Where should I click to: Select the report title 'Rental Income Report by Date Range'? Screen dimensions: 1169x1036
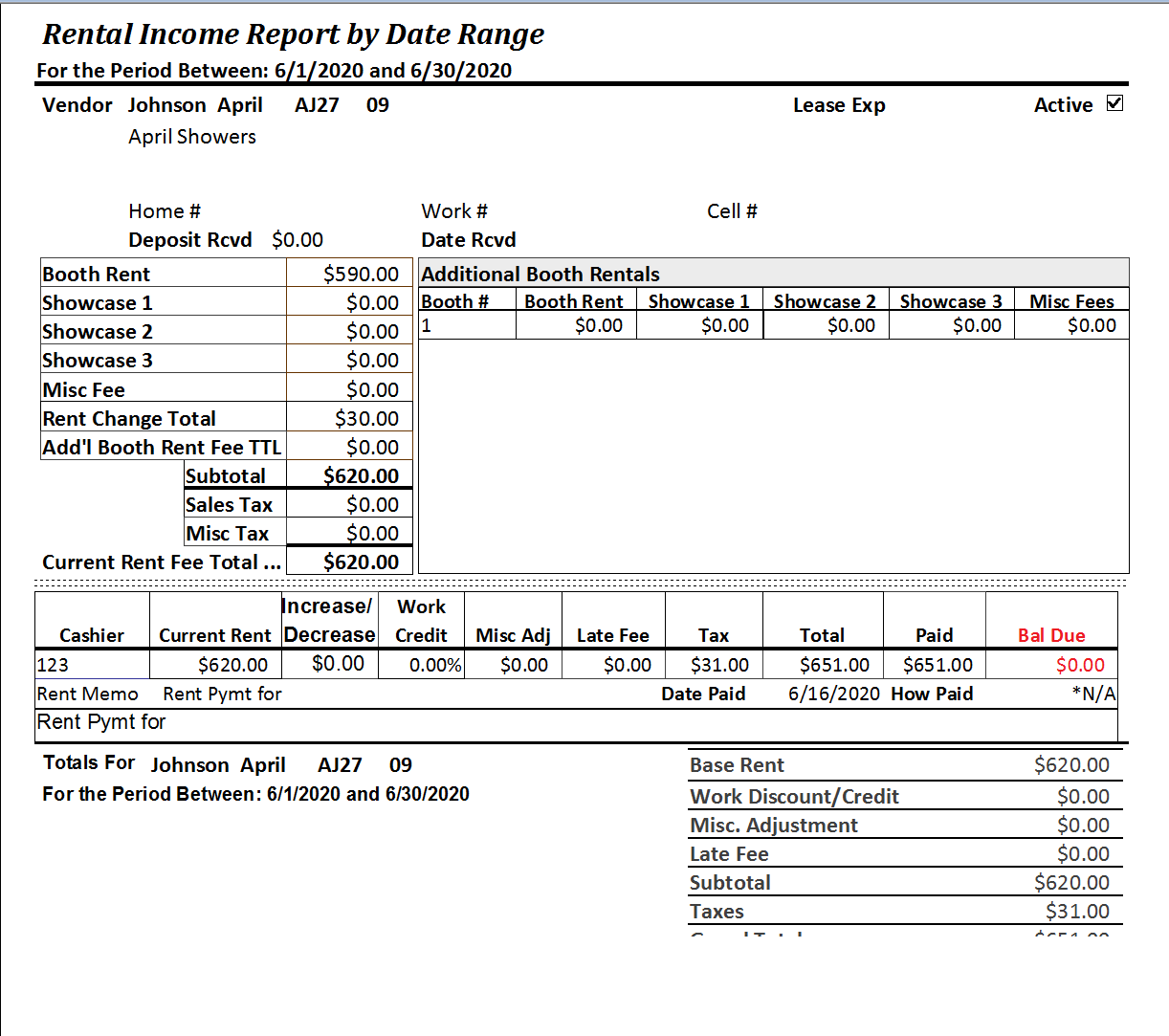point(294,34)
